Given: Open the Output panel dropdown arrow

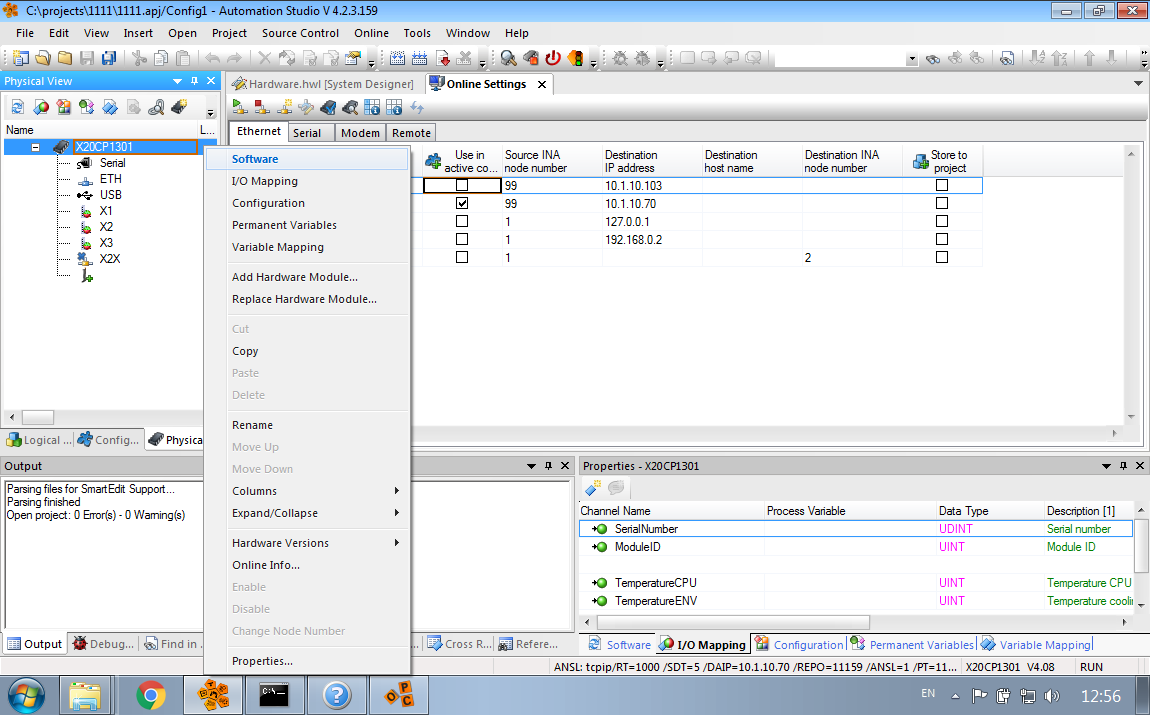Looking at the screenshot, I should [532, 466].
